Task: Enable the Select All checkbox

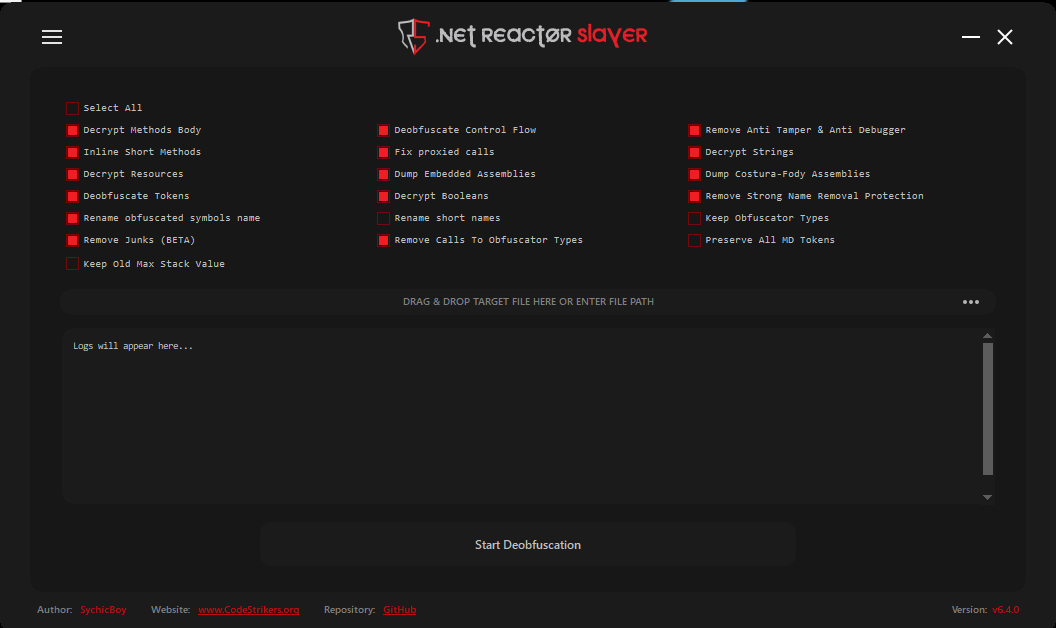Action: [72, 108]
